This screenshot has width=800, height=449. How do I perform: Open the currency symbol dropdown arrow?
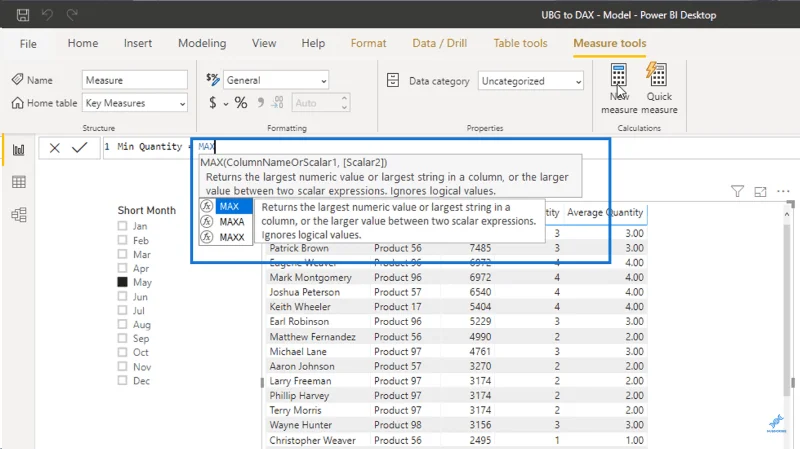point(226,104)
